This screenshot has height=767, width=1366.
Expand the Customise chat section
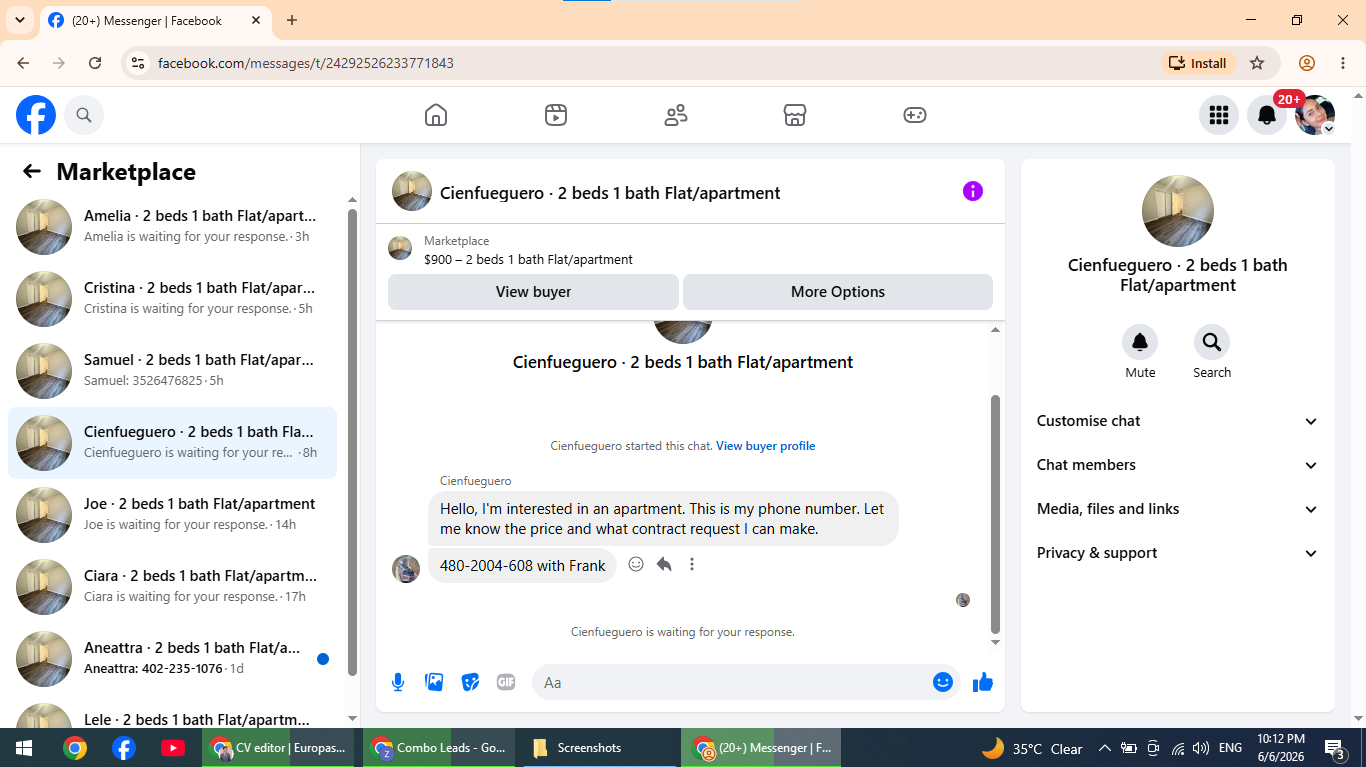1178,421
